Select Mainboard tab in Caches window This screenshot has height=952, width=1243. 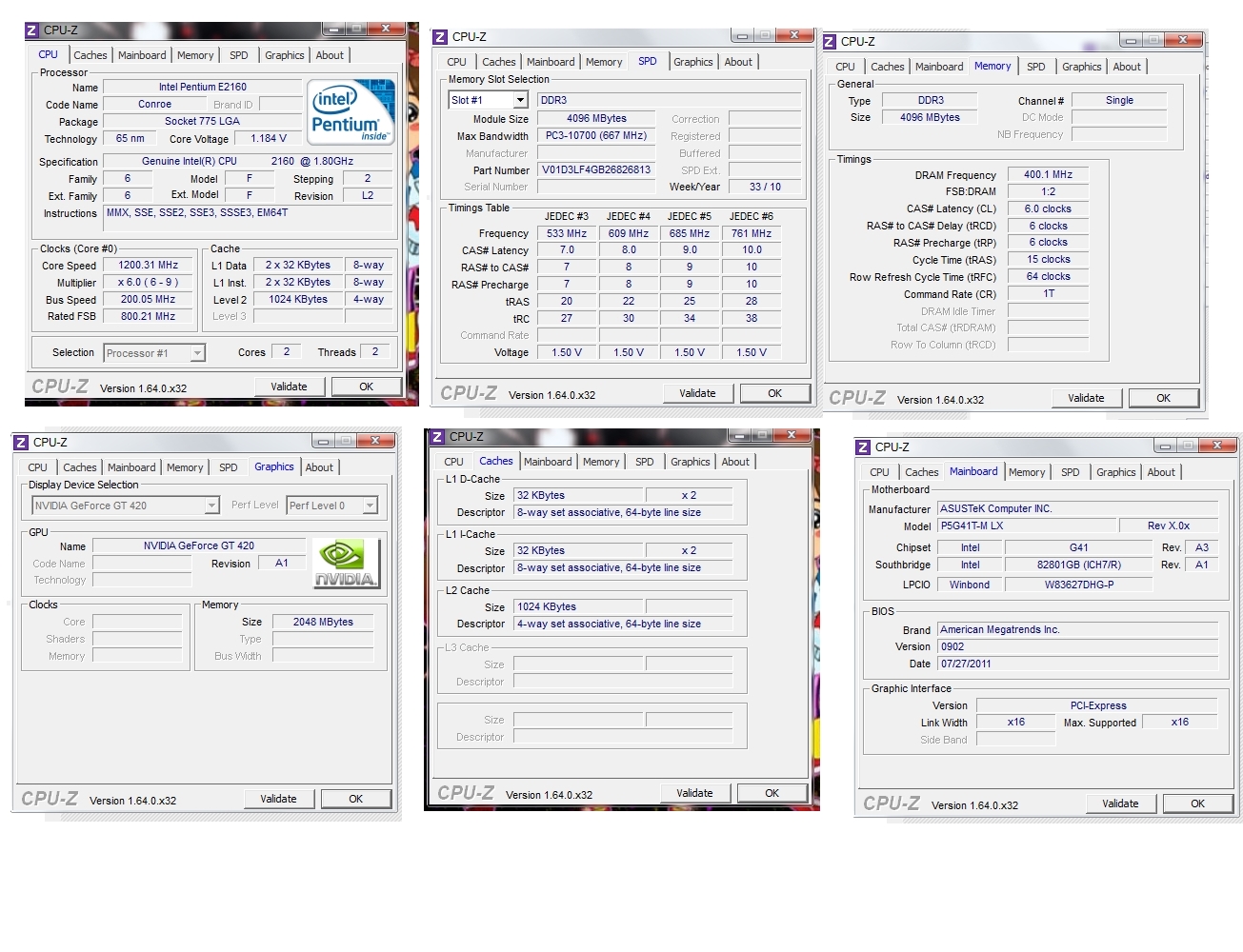[x=548, y=462]
